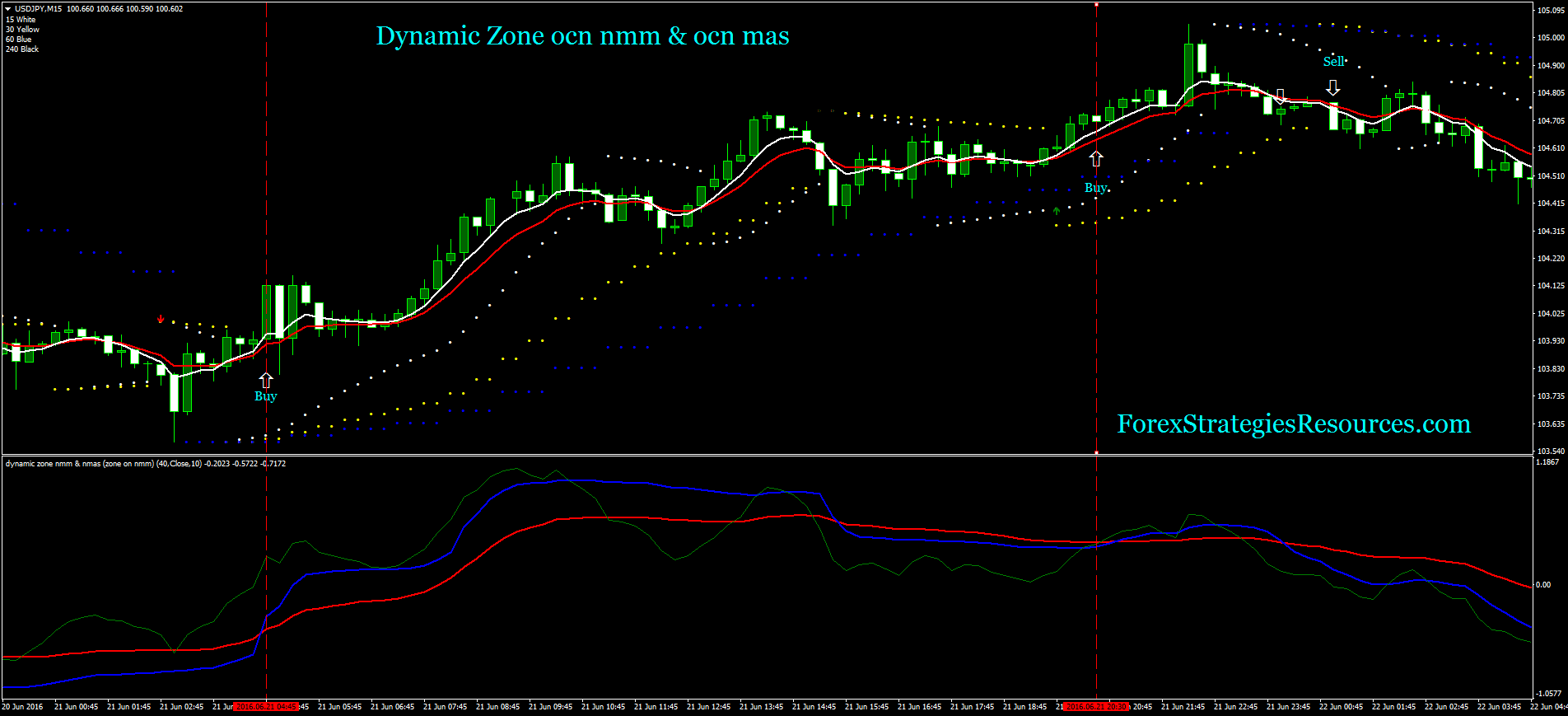
Task: Click the 105.095 price on the scale
Action: (1551, 11)
